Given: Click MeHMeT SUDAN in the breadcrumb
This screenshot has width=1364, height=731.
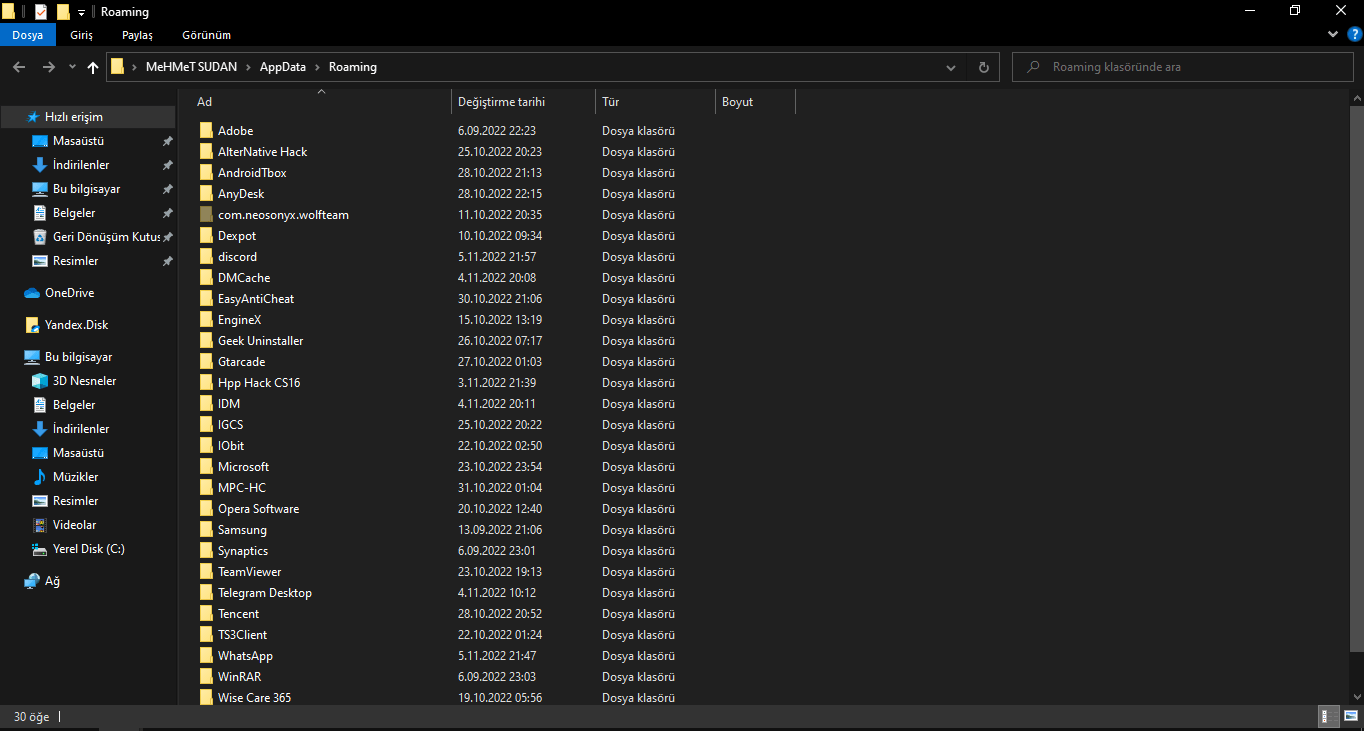Looking at the screenshot, I should click(191, 67).
